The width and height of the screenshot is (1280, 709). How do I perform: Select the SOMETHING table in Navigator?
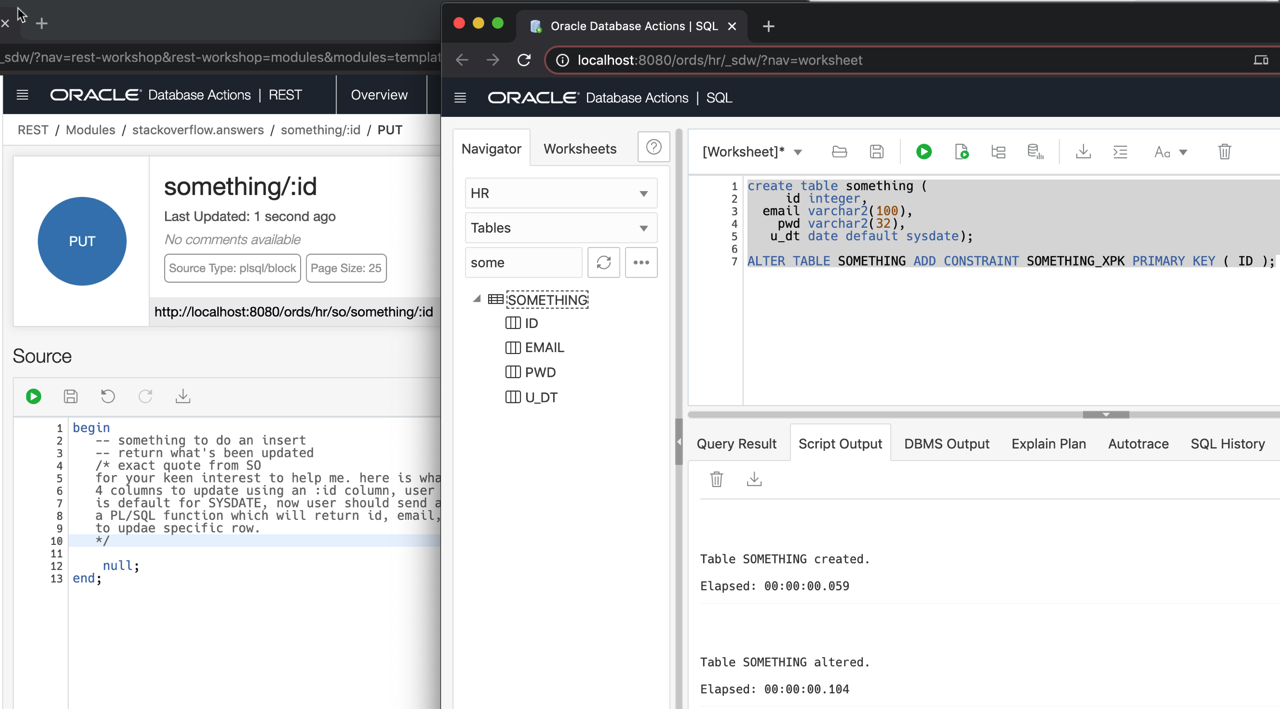(547, 300)
